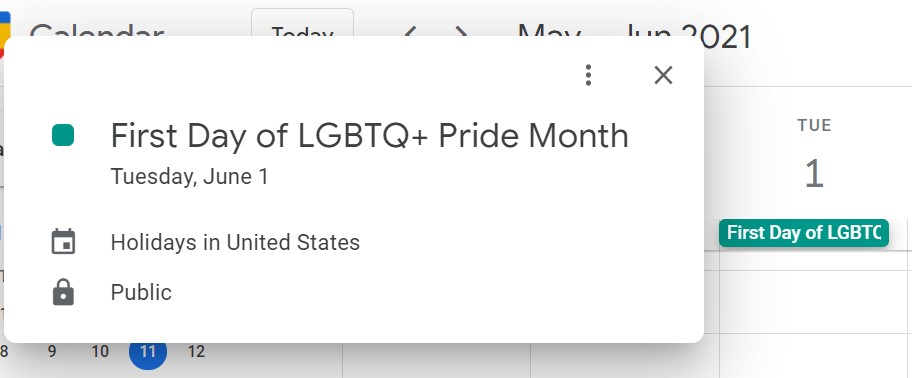The image size is (912, 378).
Task: Click empty time slot below Tuesday's event
Action: (815, 301)
